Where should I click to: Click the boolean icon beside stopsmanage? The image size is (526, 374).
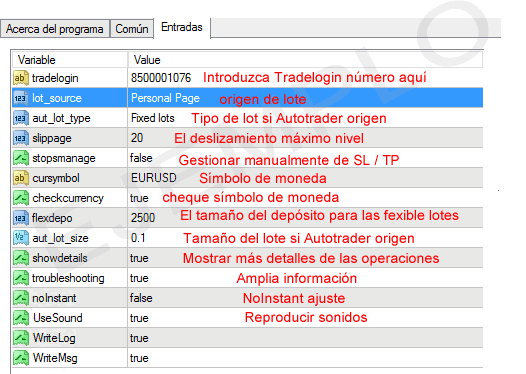click(x=21, y=158)
